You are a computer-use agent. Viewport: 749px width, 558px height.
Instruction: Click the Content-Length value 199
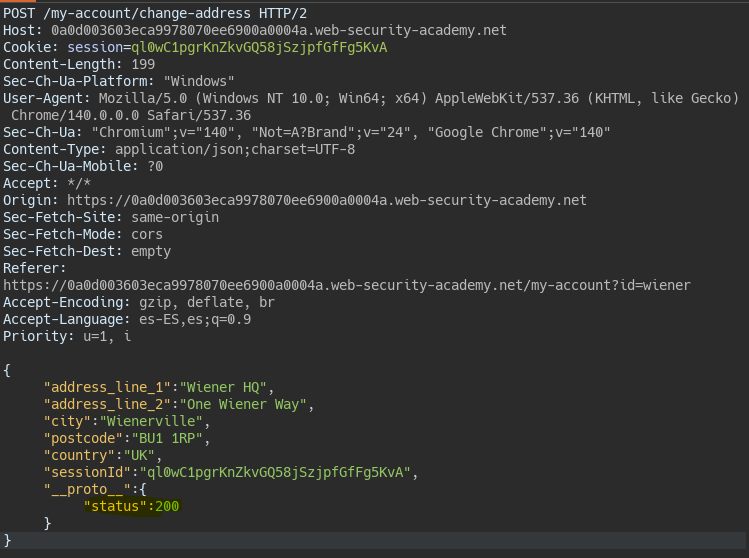click(143, 64)
